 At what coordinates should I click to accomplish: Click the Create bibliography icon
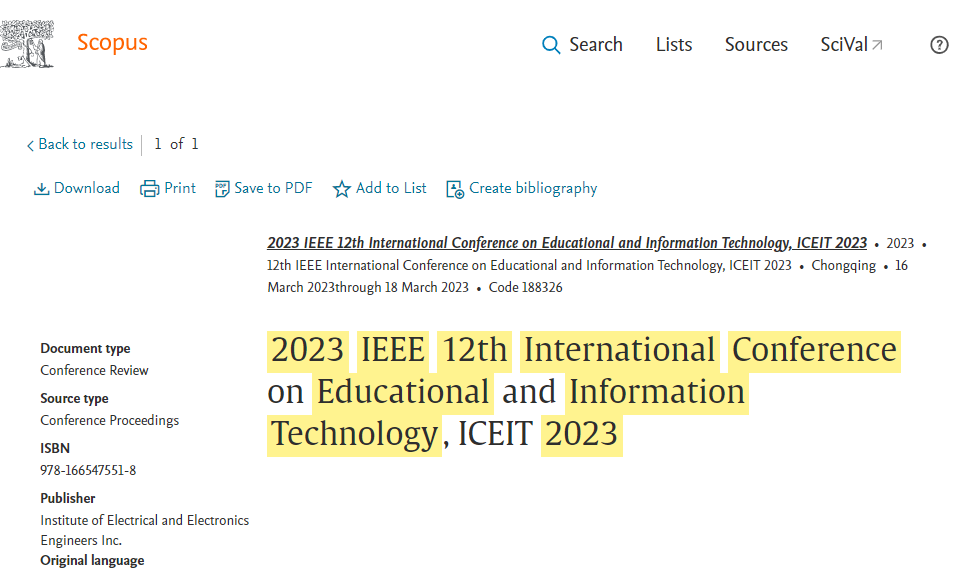click(455, 189)
